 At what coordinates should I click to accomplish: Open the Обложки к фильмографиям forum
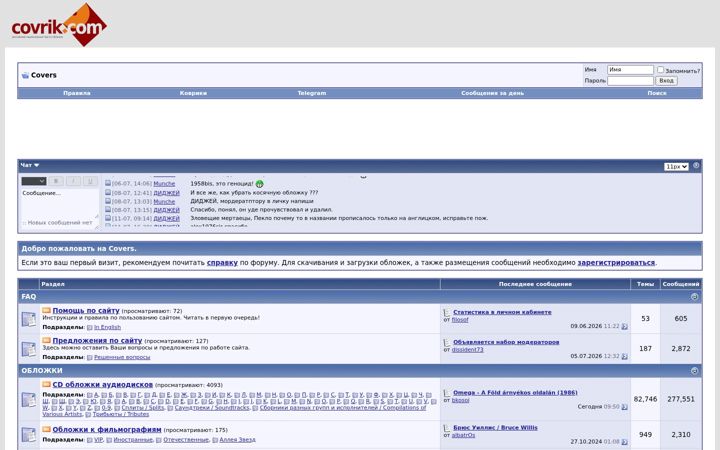coord(107,430)
